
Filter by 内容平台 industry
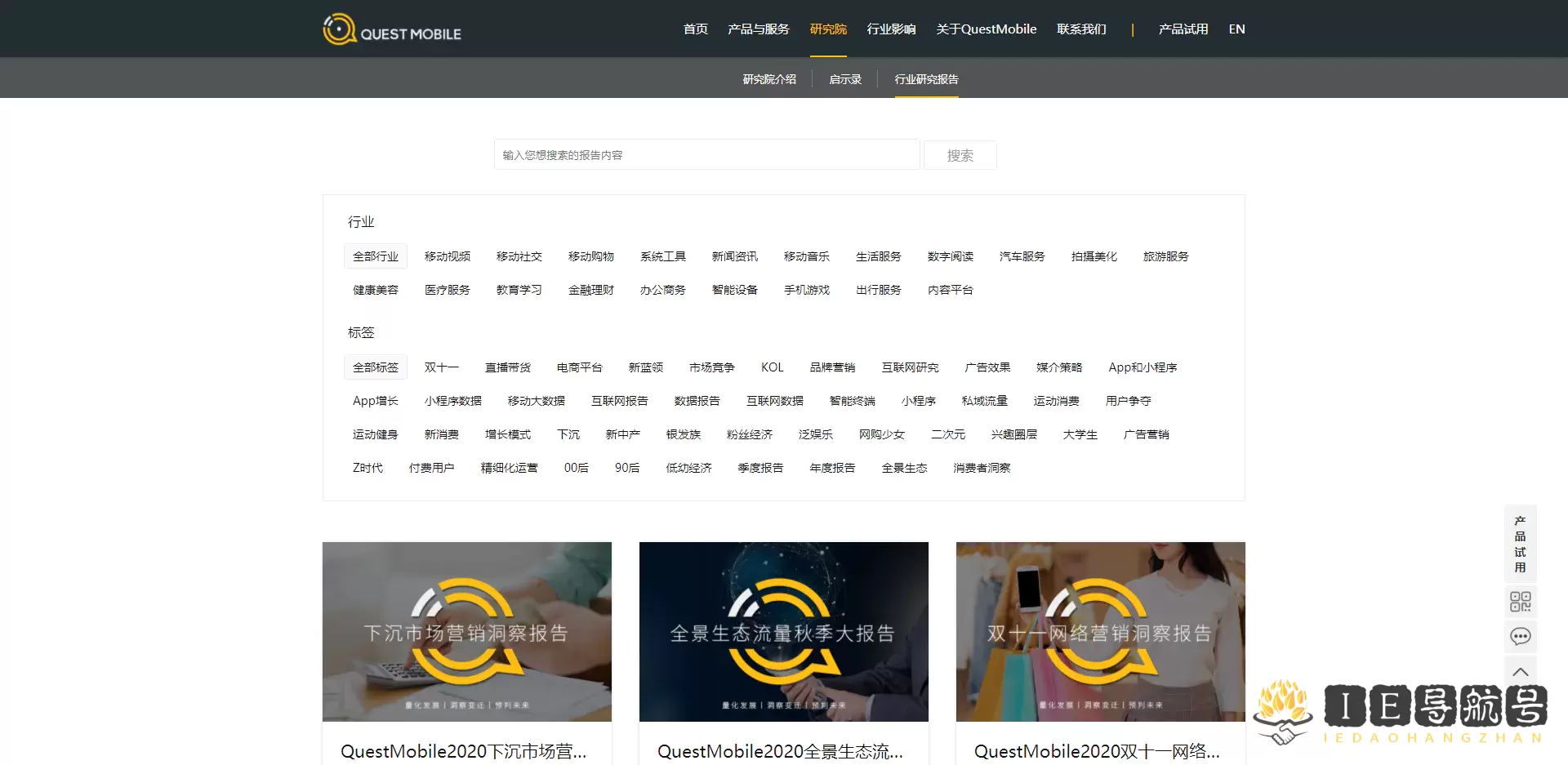pos(951,290)
